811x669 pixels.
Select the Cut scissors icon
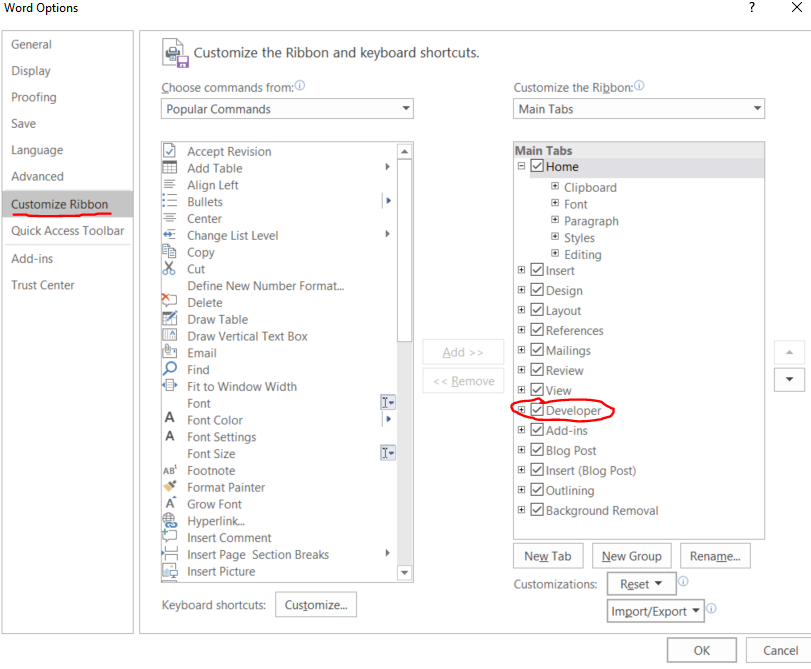[169, 268]
